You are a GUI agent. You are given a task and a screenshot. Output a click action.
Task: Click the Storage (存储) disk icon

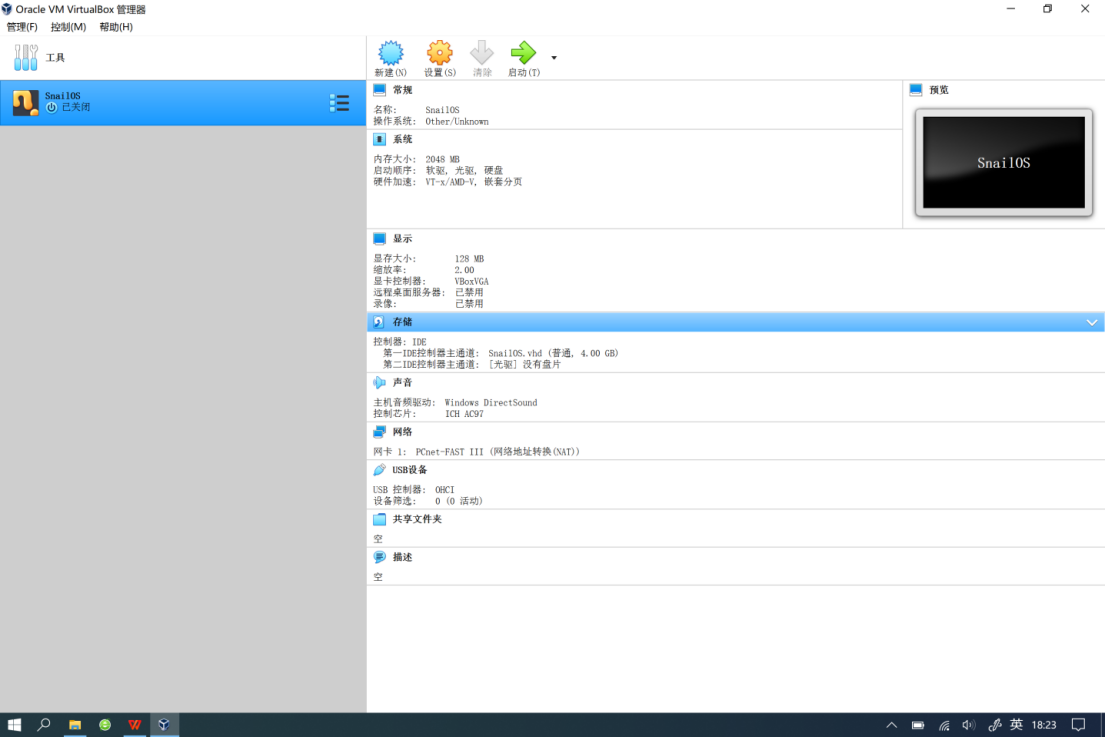pos(379,322)
